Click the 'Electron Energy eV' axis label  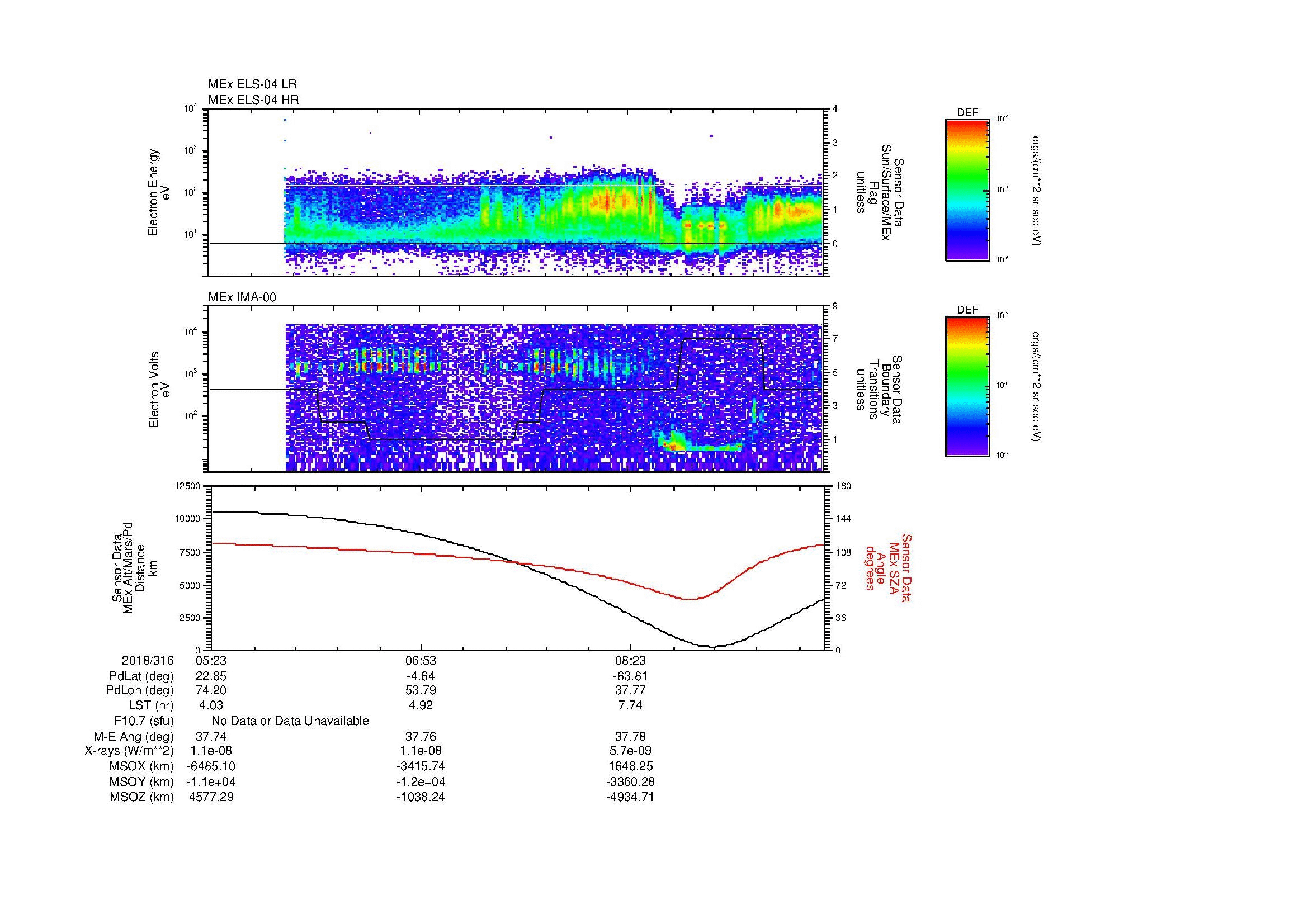pos(159,192)
